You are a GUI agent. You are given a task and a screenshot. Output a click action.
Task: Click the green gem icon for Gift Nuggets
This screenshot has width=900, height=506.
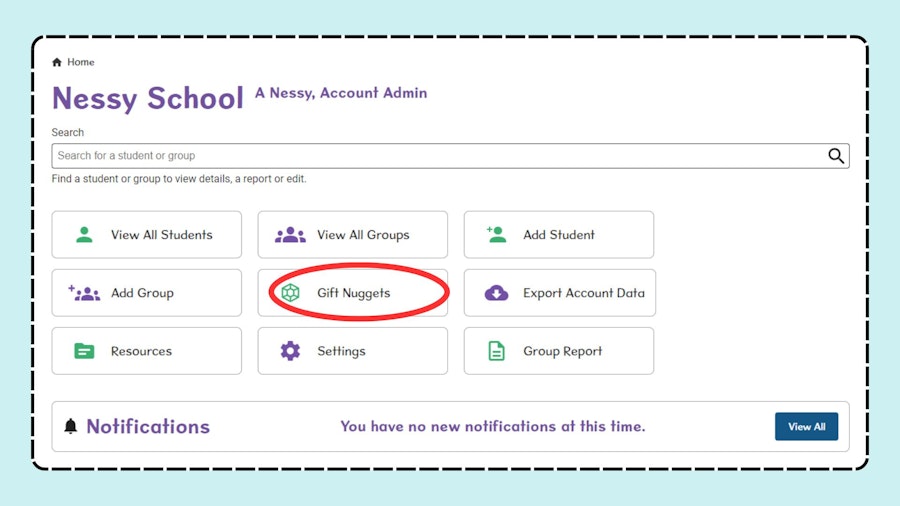[x=290, y=293]
